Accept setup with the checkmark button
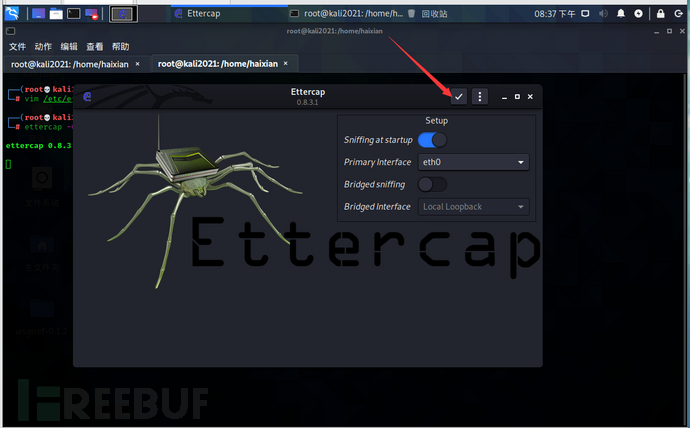Viewport: 690px width, 428px height. point(459,96)
